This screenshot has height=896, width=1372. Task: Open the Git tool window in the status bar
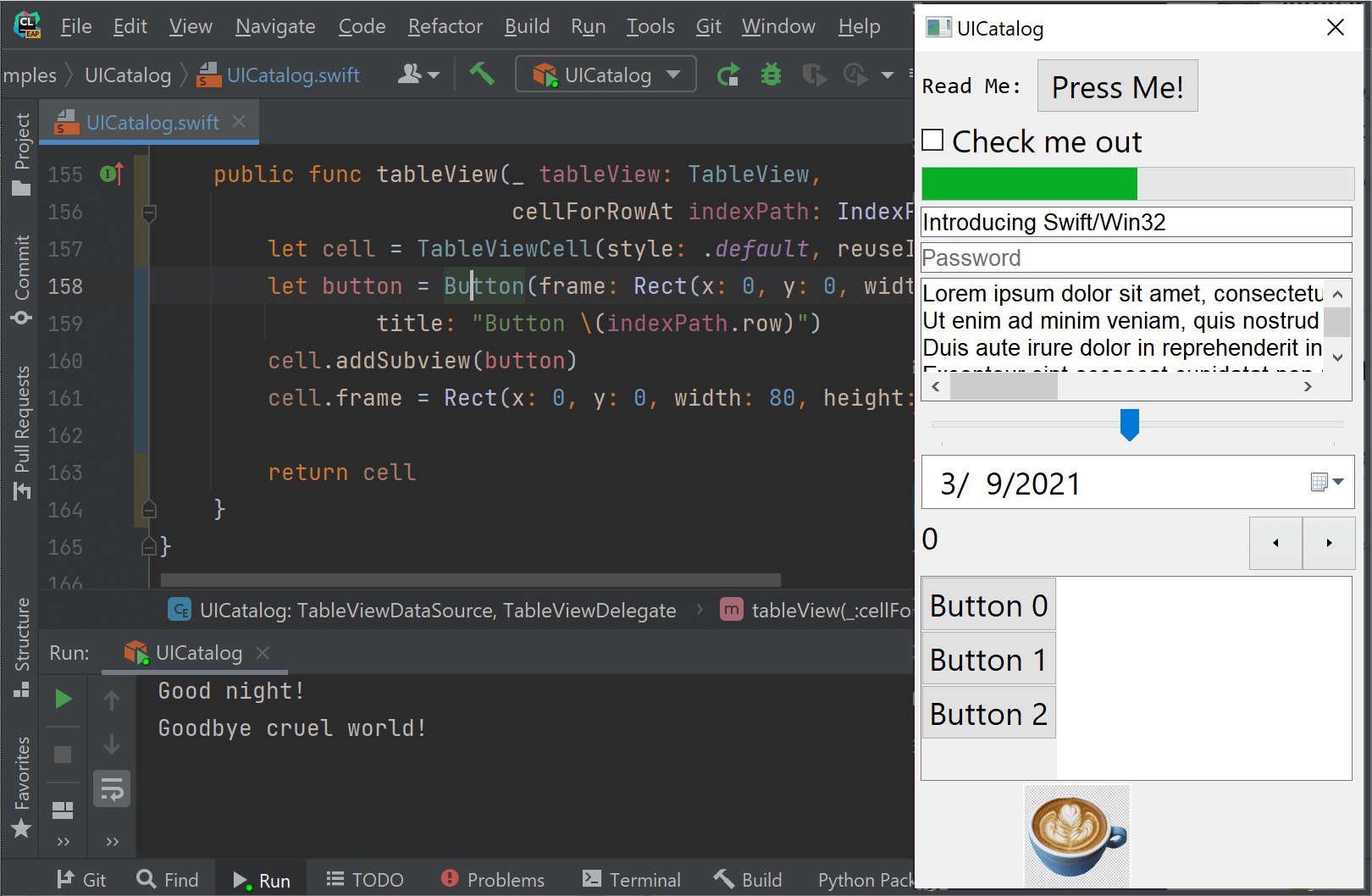tap(81, 880)
